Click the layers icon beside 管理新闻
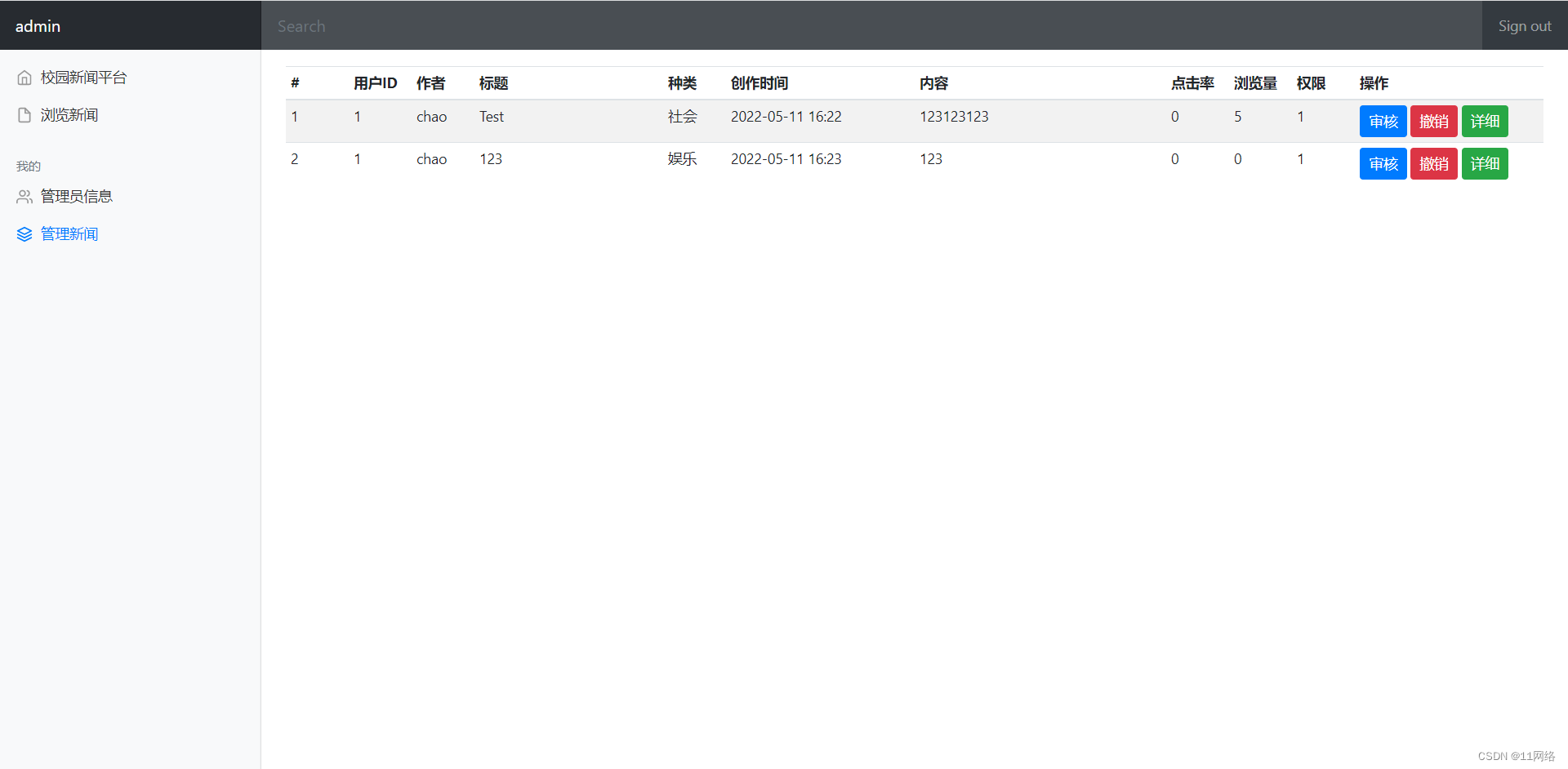The height and width of the screenshot is (769, 1568). 24,234
